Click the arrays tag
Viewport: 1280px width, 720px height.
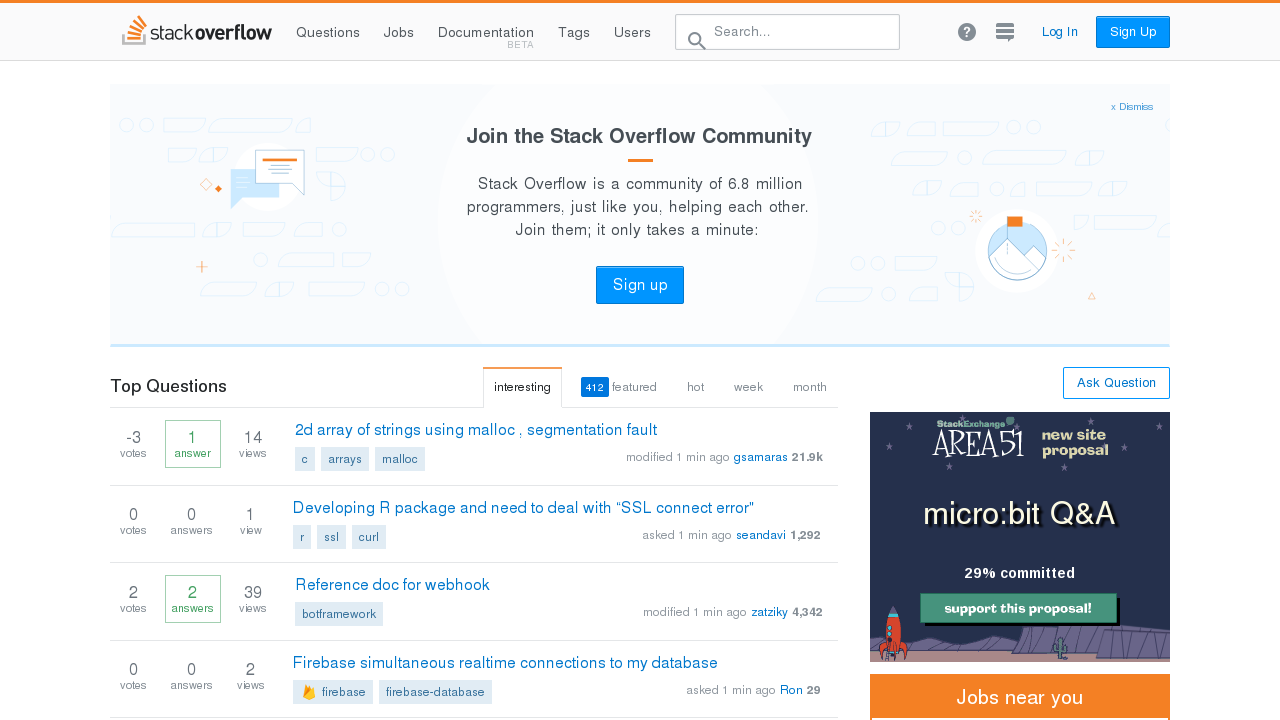(x=345, y=459)
